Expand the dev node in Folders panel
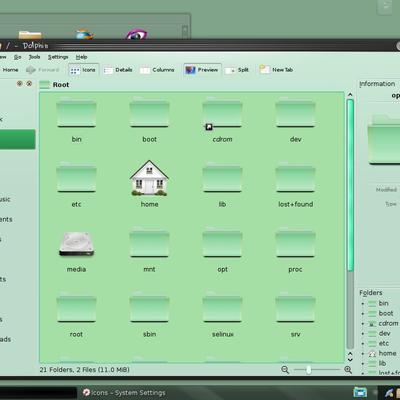This screenshot has height=400, width=400. pyautogui.click(x=363, y=334)
